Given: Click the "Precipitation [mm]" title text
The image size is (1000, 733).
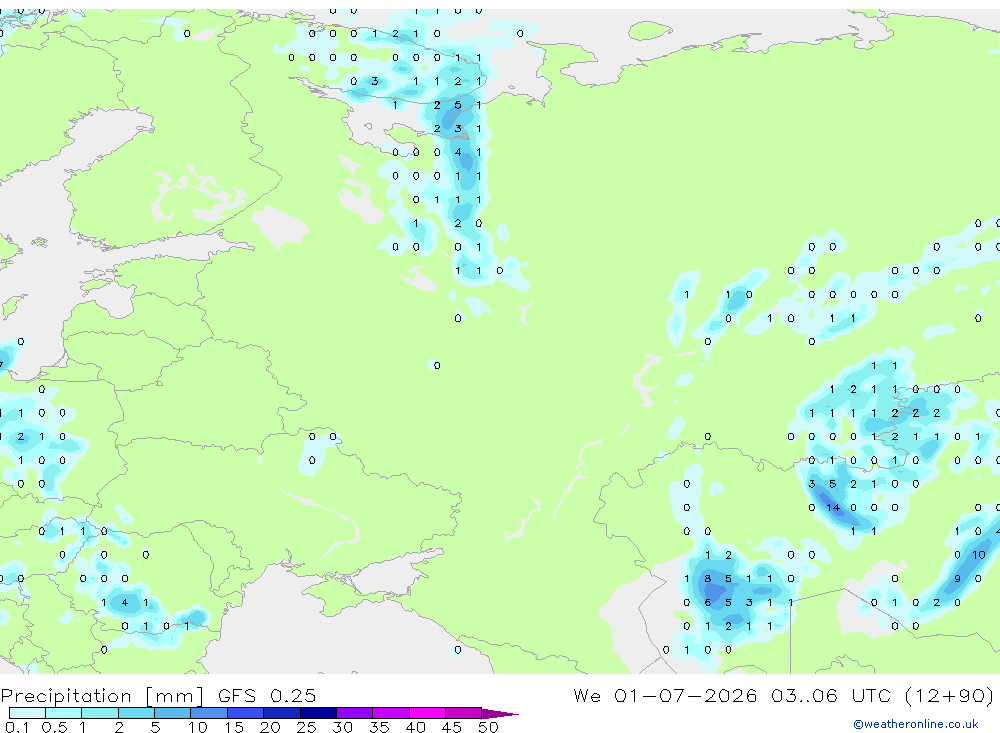Looking at the screenshot, I should coord(102,696).
